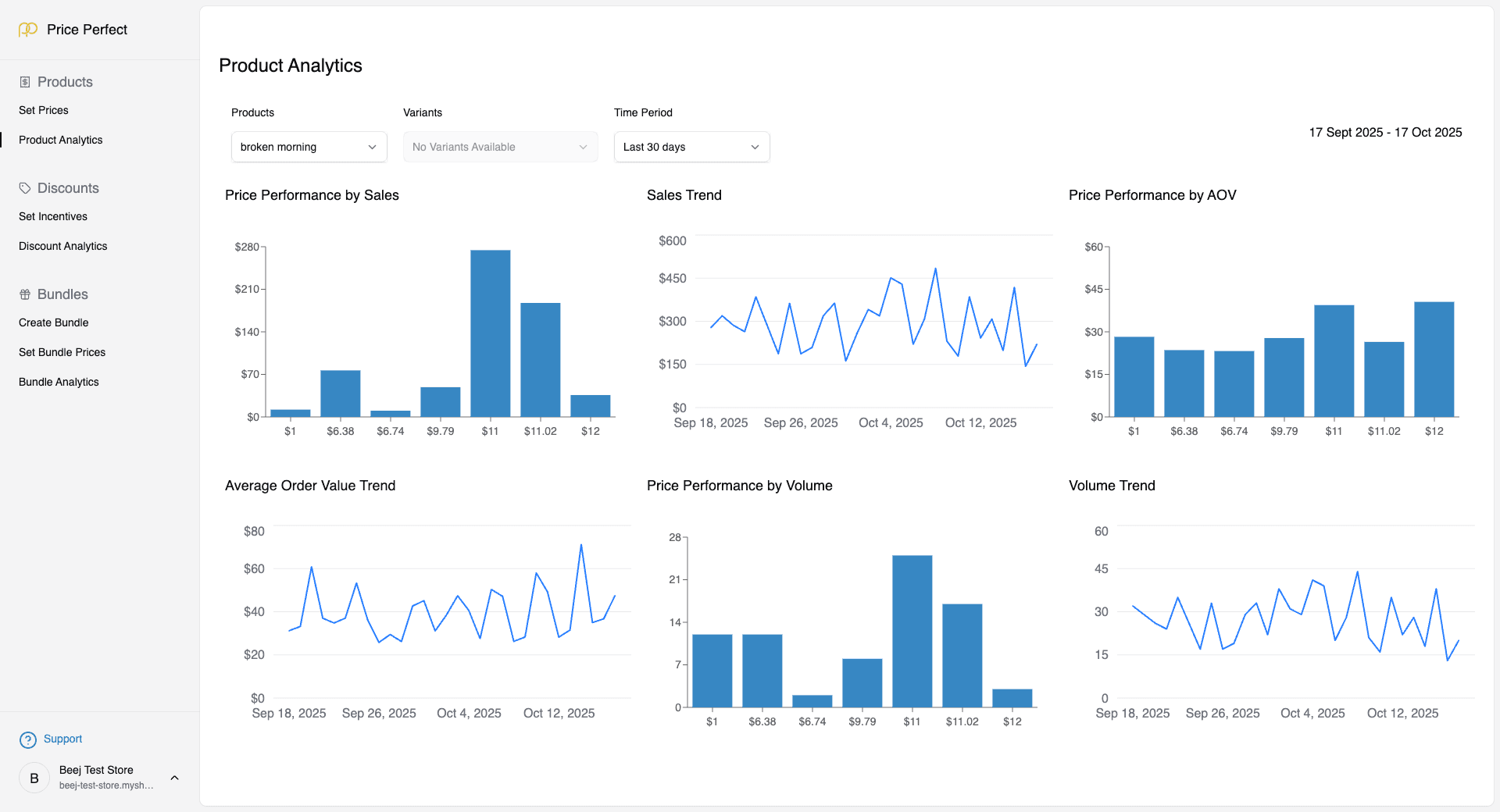Click the Beej Test Store avatar circle
The width and height of the screenshot is (1500, 812).
pos(34,778)
